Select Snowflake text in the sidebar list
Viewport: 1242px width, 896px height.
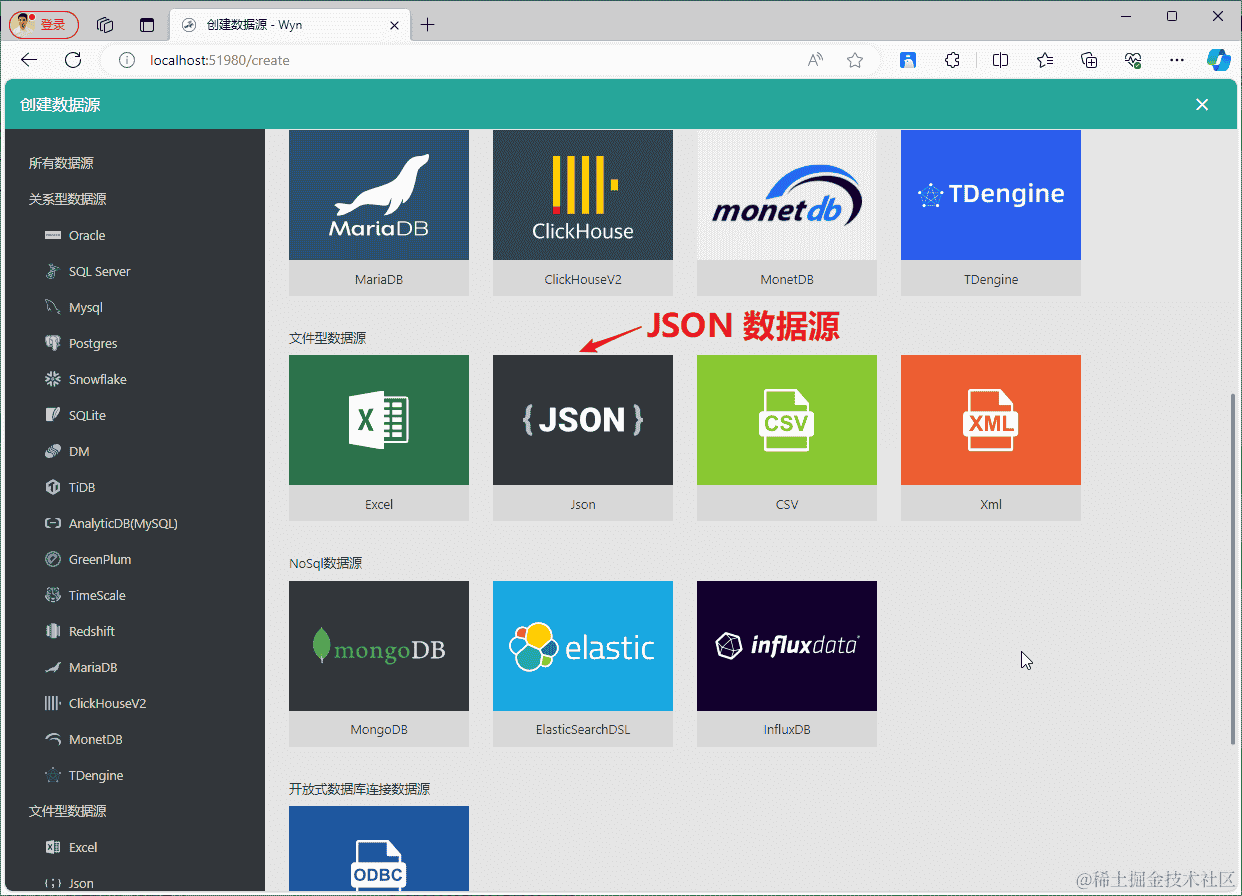(x=98, y=379)
